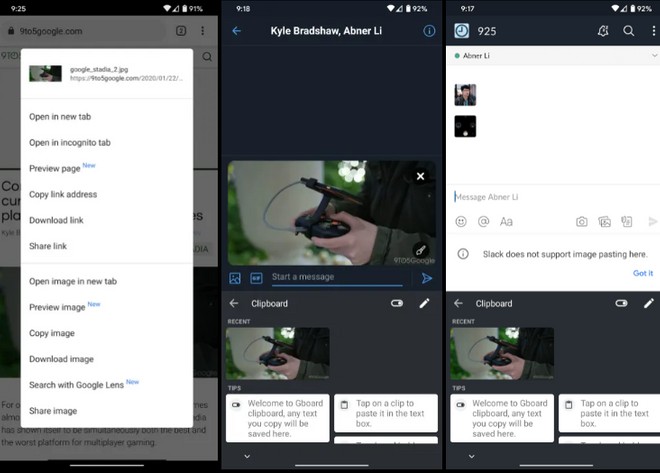
Task: Open Slack workspace 925 icon
Action: (x=462, y=31)
